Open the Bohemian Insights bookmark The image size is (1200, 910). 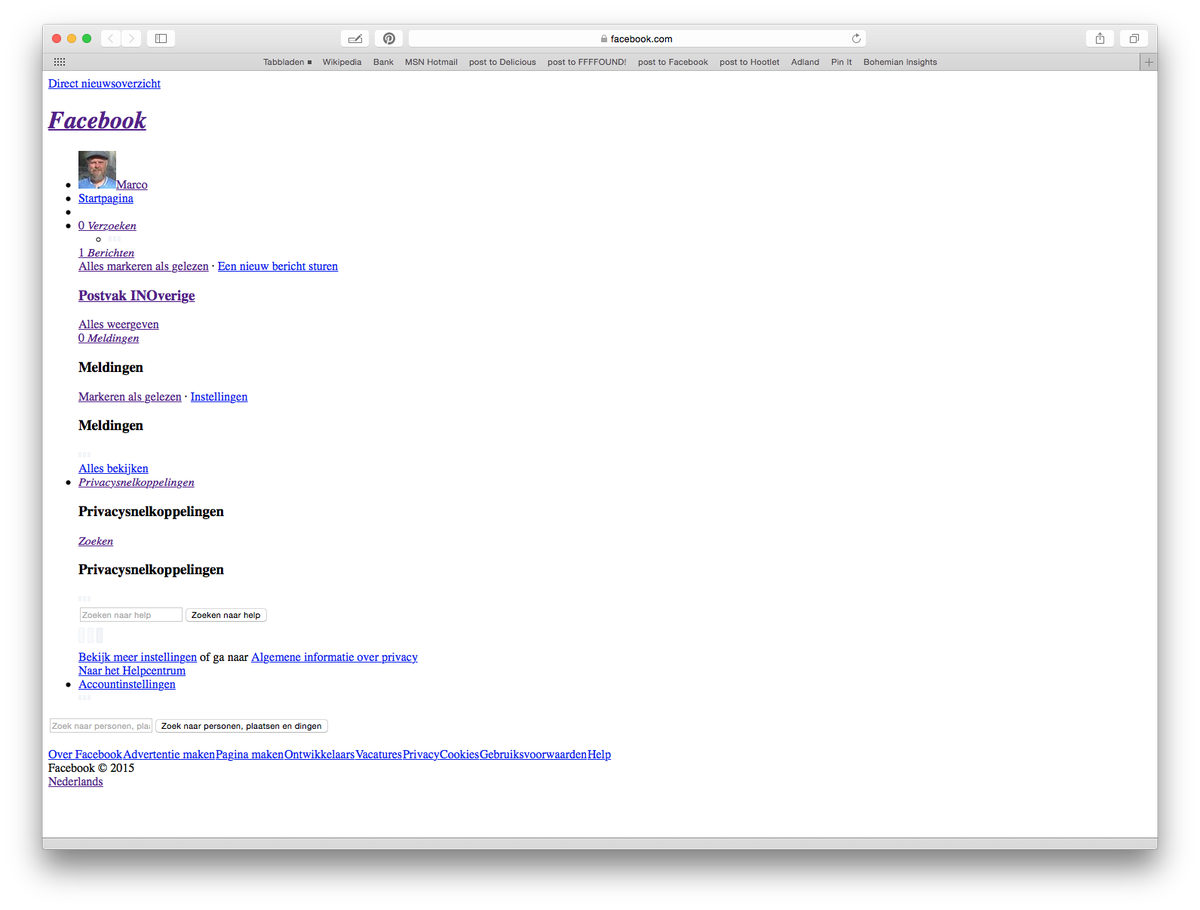[x=900, y=62]
